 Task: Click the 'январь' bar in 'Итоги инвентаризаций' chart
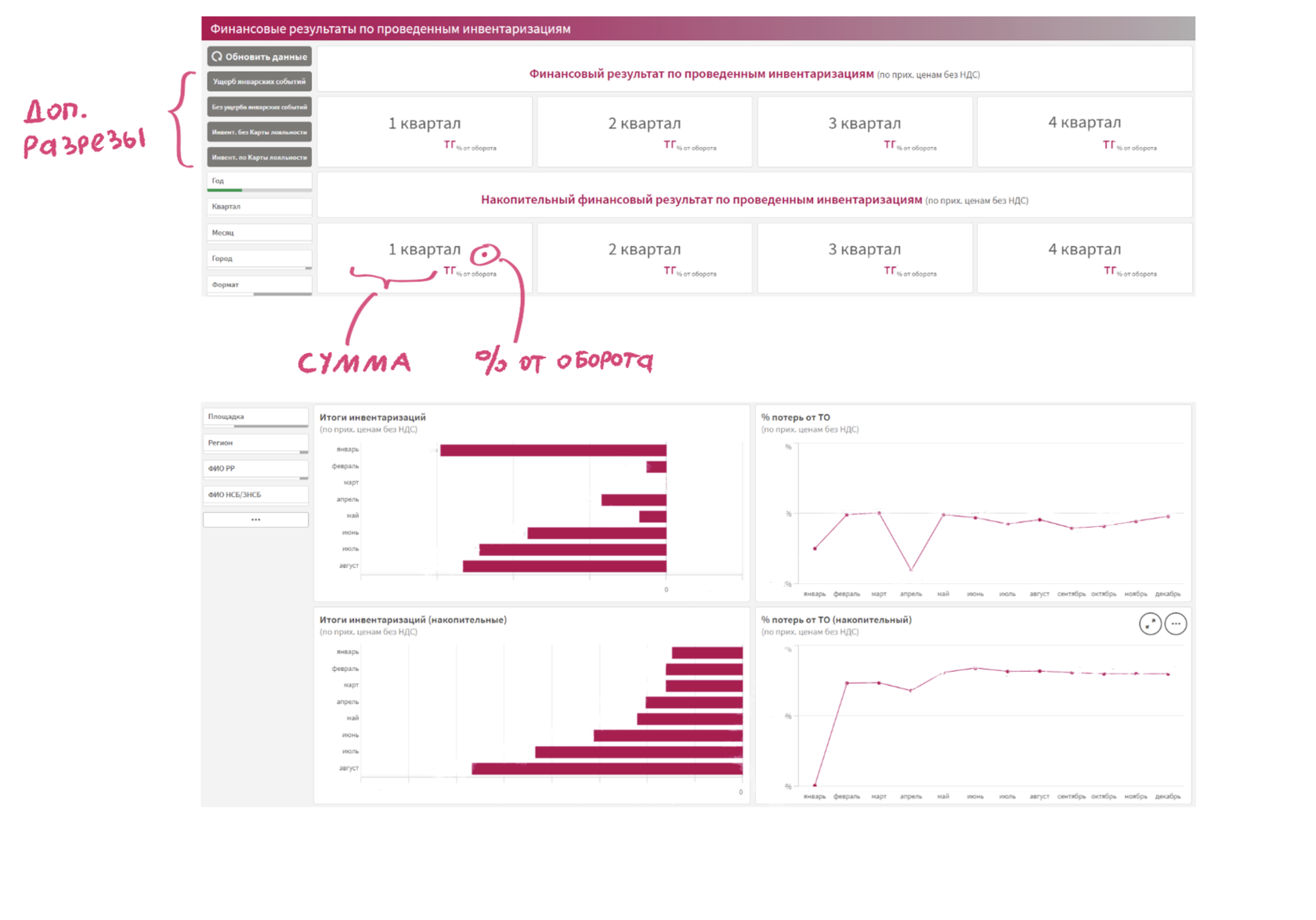pos(553,450)
